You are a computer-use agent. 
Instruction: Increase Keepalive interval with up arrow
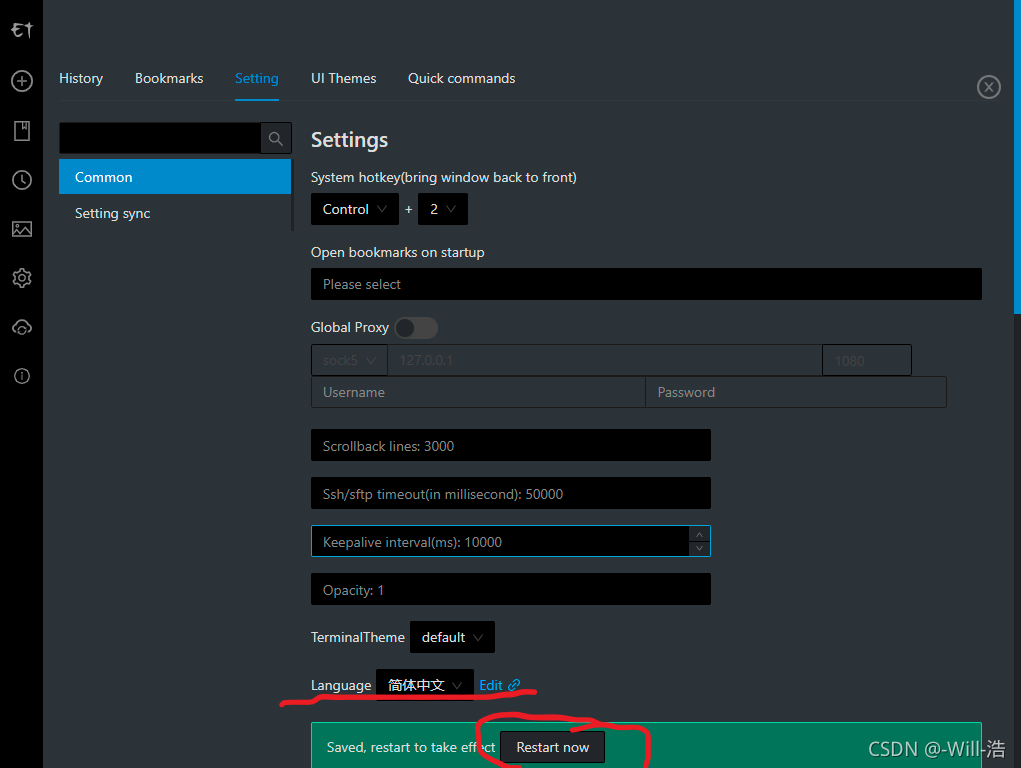coord(699,534)
